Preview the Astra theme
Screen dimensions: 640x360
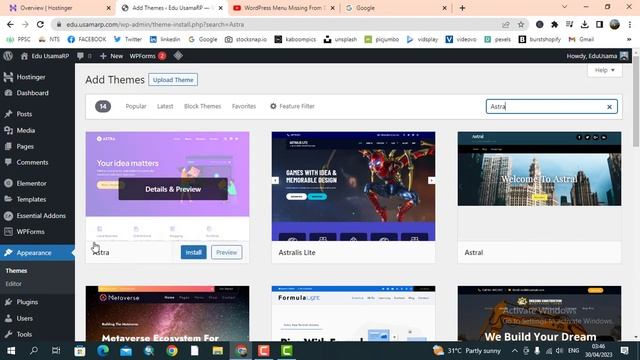(227, 252)
